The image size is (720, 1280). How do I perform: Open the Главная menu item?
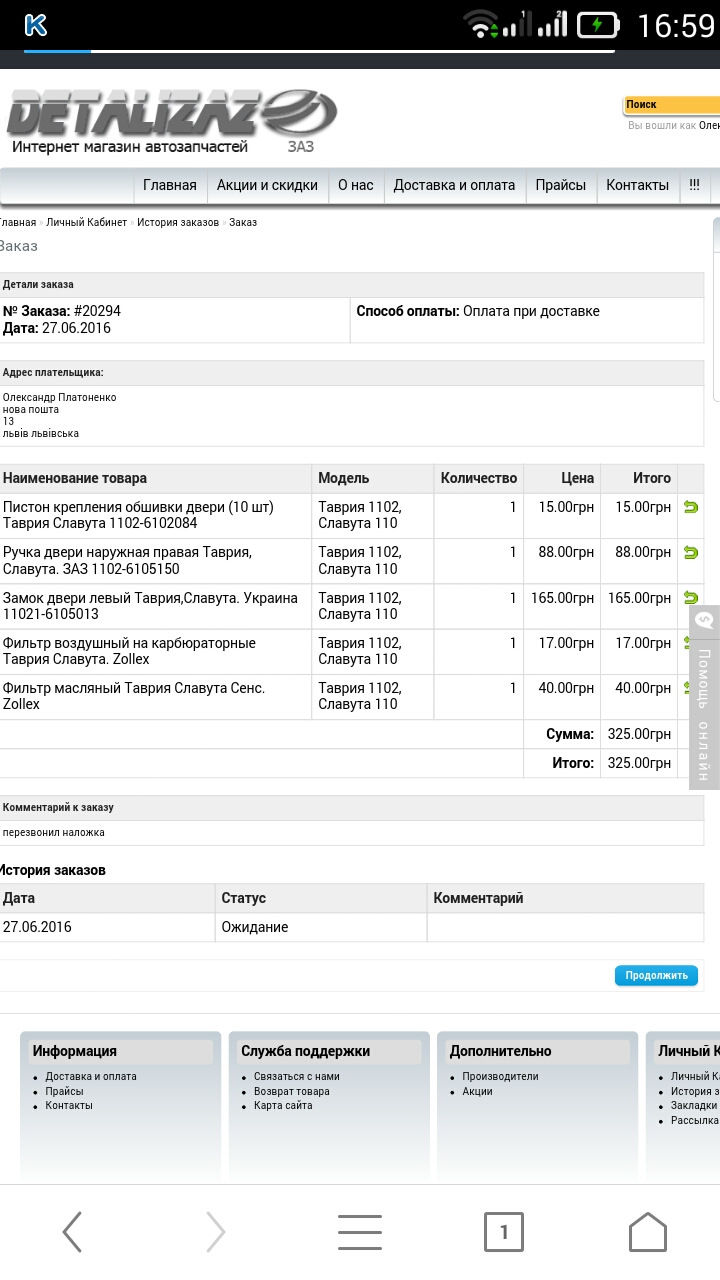(170, 185)
